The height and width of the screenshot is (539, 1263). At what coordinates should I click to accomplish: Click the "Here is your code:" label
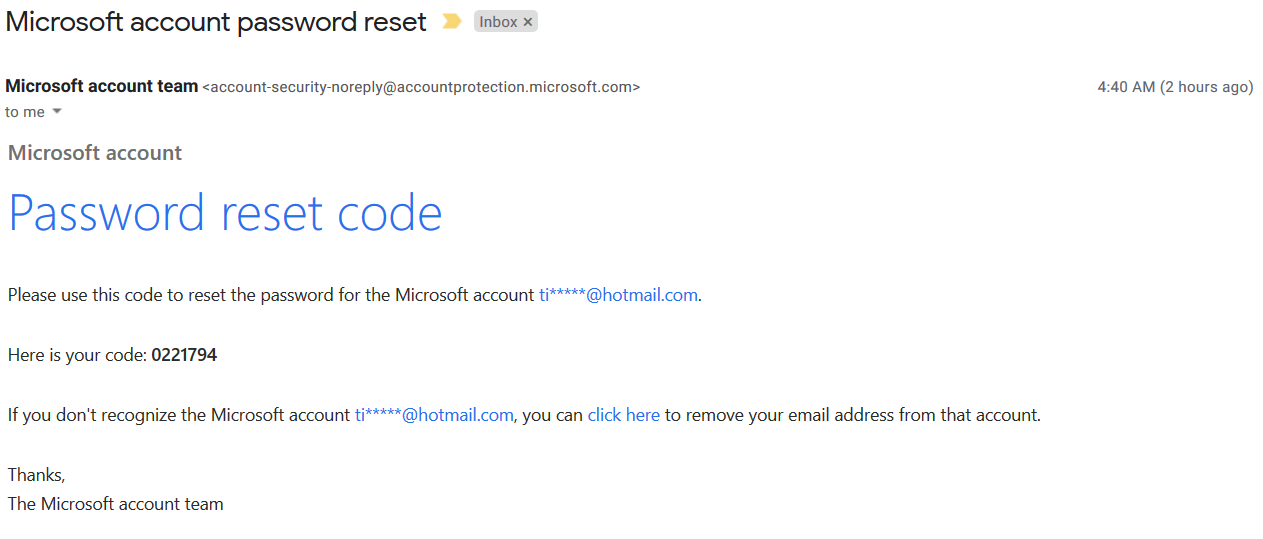pyautogui.click(x=78, y=355)
